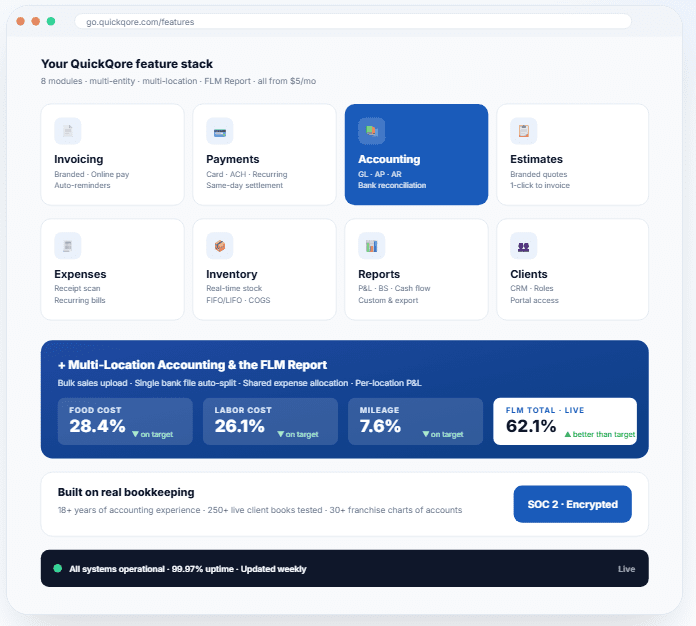Click the Inventory package box icon
Screen dimensions: 696x626
click(220, 246)
